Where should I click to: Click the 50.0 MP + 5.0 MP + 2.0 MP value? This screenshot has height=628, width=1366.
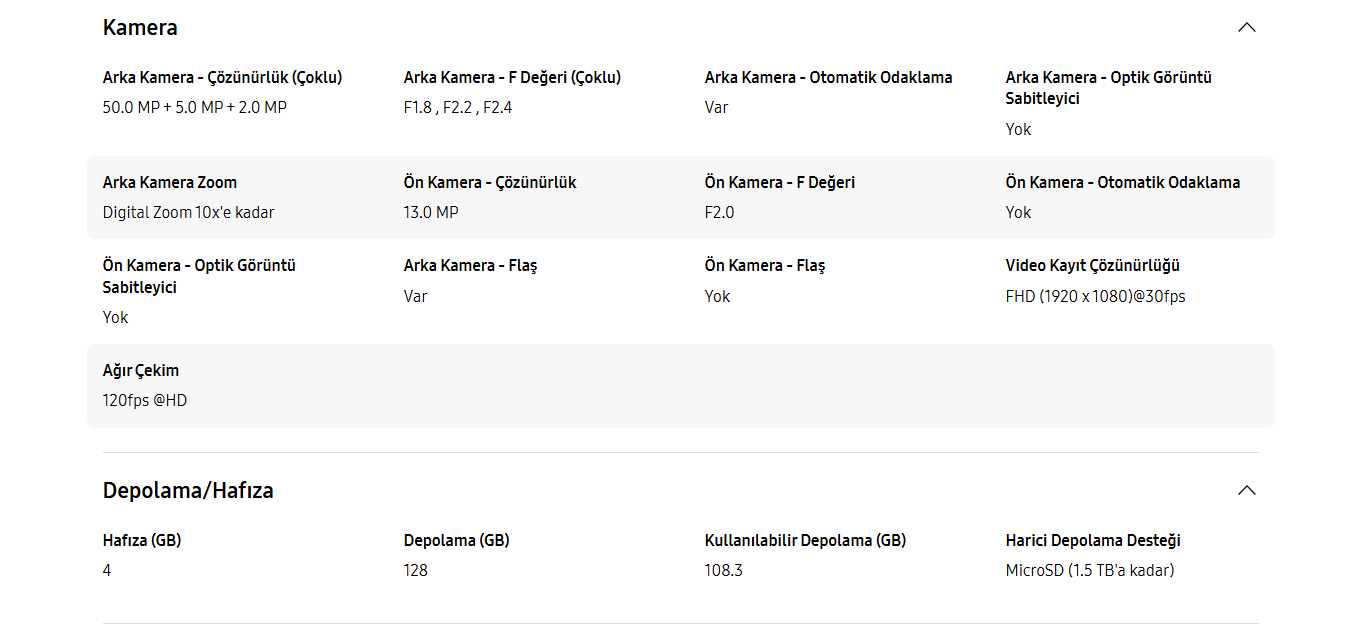click(195, 107)
